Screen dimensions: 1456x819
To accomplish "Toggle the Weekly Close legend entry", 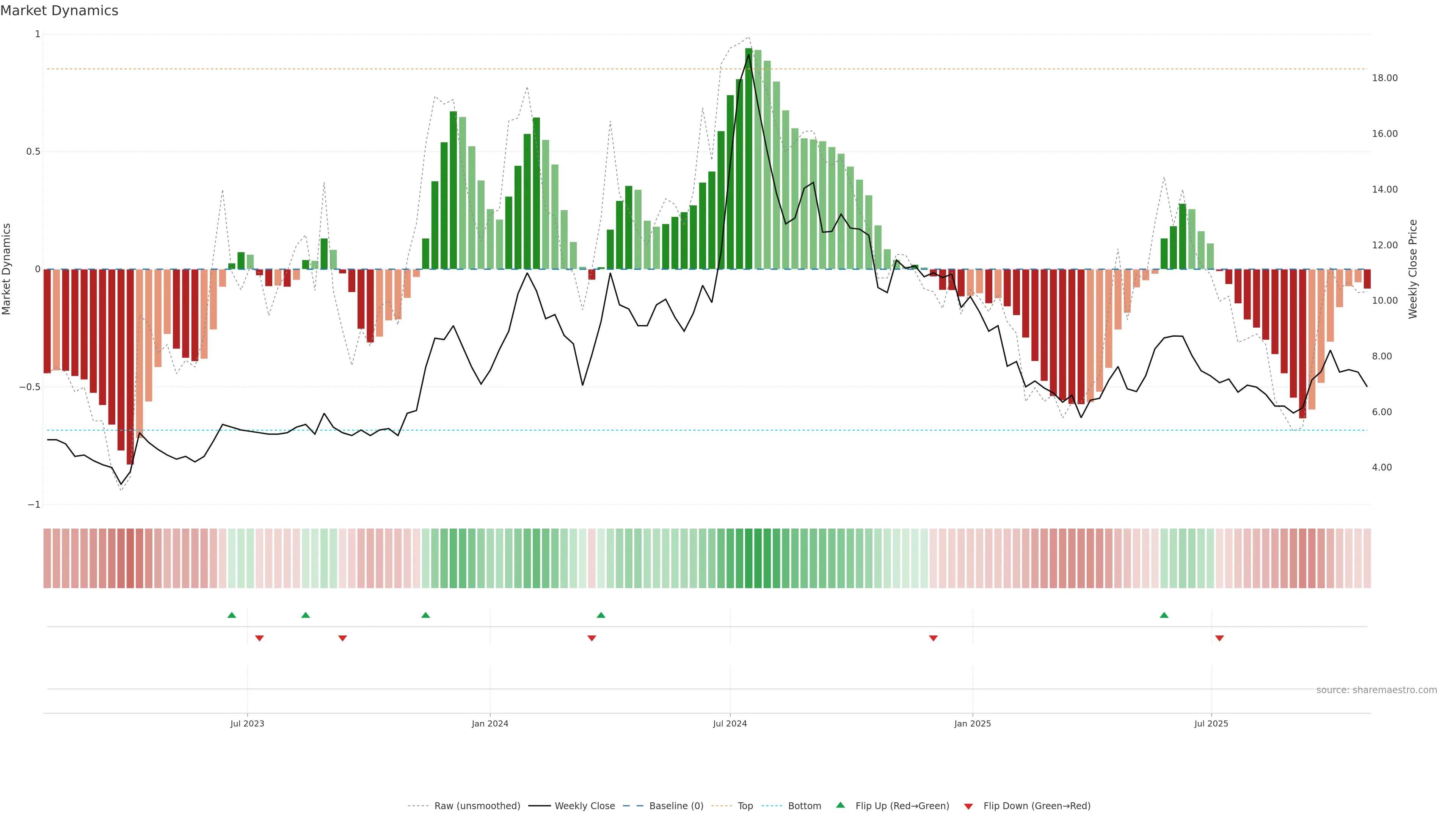I will [584, 806].
